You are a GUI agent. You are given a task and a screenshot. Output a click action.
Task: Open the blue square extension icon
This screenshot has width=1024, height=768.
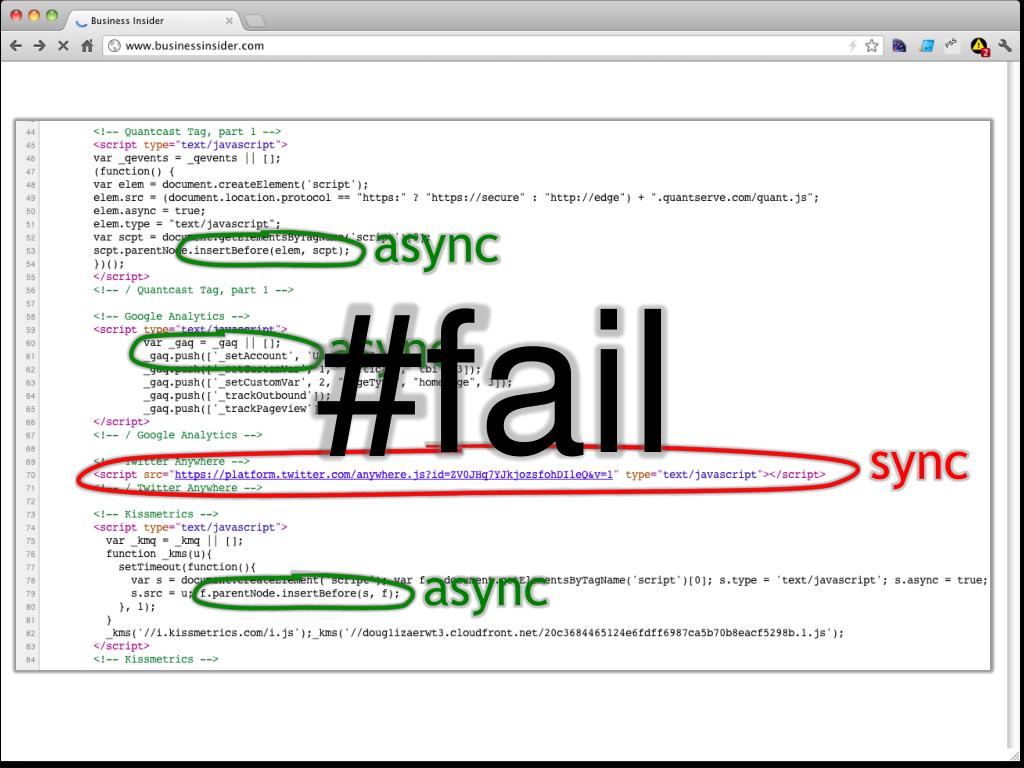[927, 46]
